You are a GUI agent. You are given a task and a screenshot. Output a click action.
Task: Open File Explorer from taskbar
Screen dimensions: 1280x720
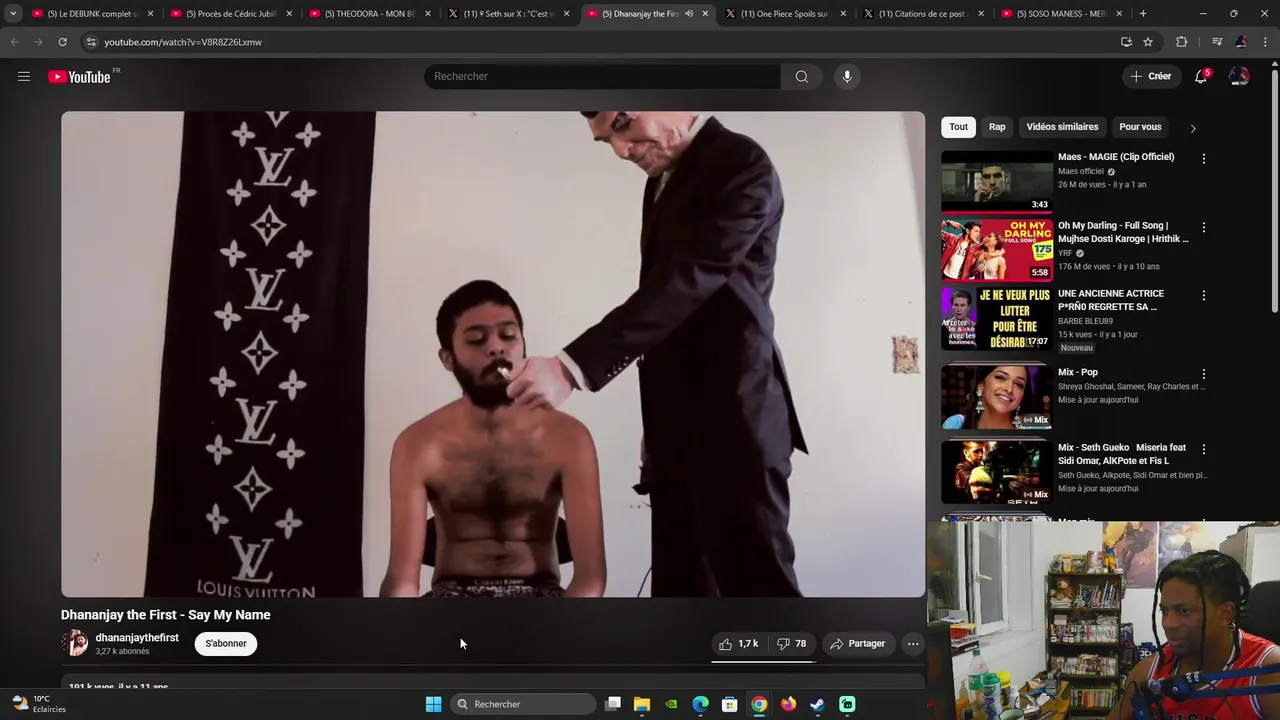642,704
